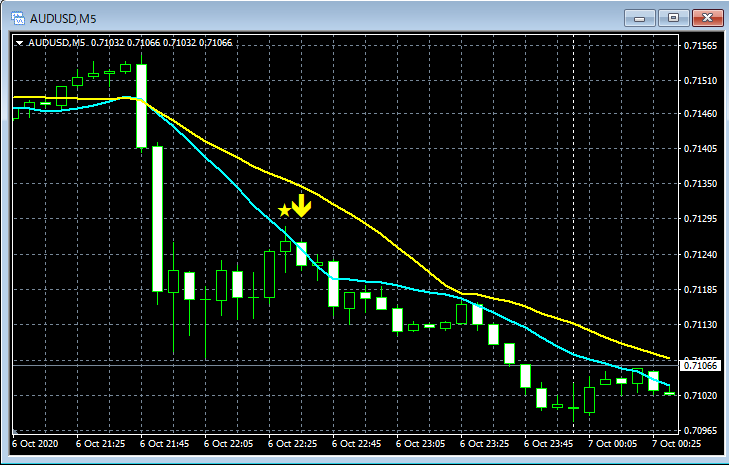Click the 6 Oct 23:45 time label
The image size is (729, 465).
point(549,444)
